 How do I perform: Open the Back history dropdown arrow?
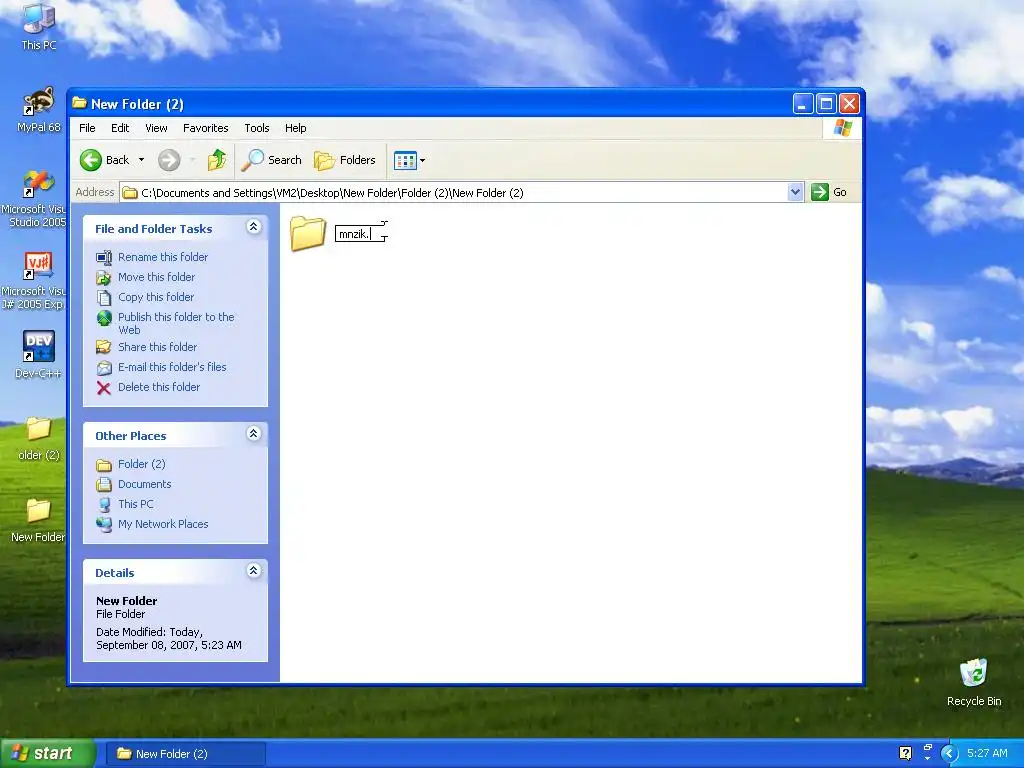tap(141, 160)
